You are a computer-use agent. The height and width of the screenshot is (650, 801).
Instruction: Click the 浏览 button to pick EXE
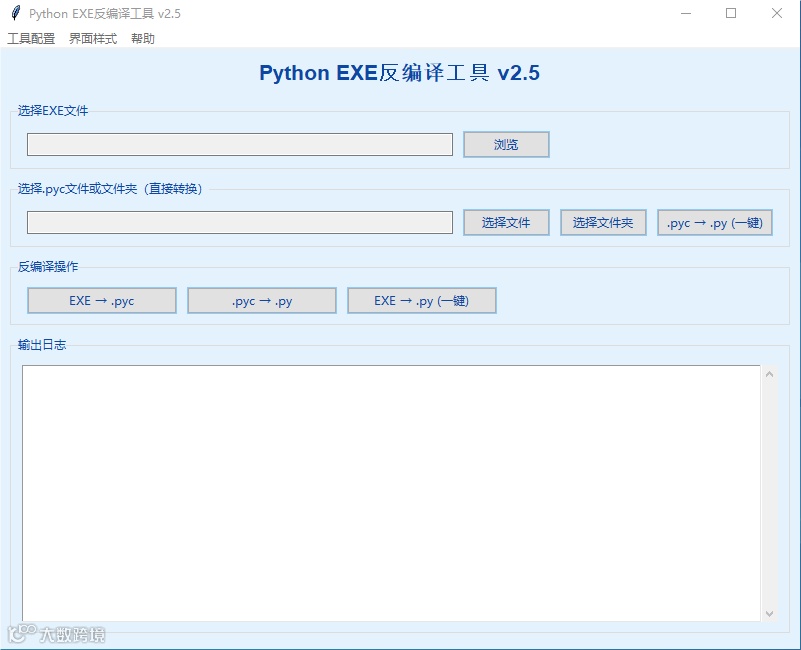point(506,145)
